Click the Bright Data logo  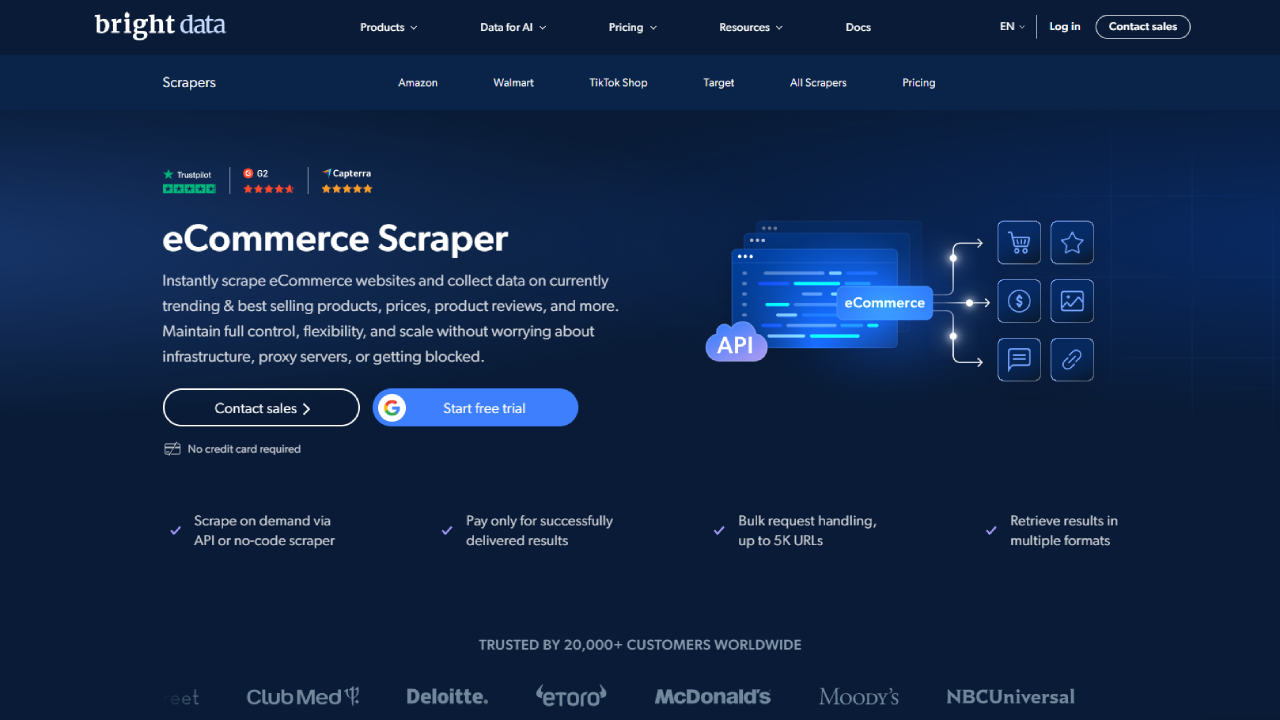[x=160, y=25]
